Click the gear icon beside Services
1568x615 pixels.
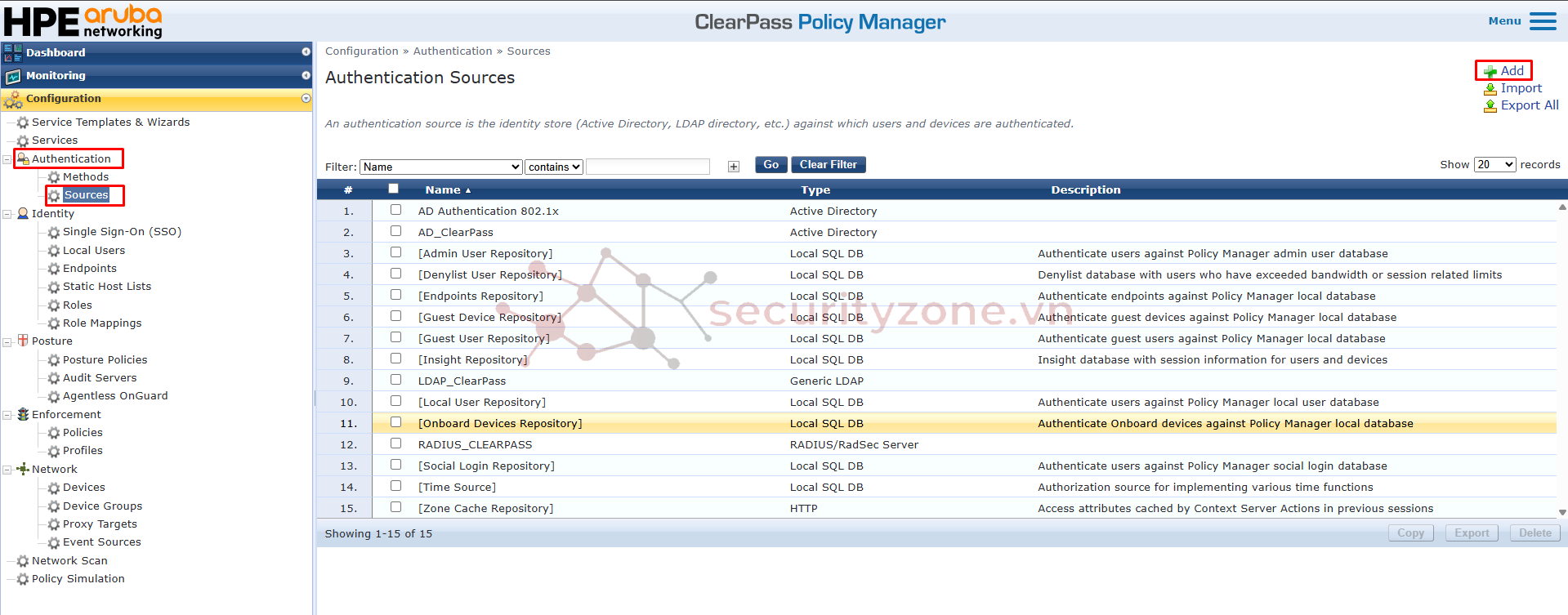[23, 140]
